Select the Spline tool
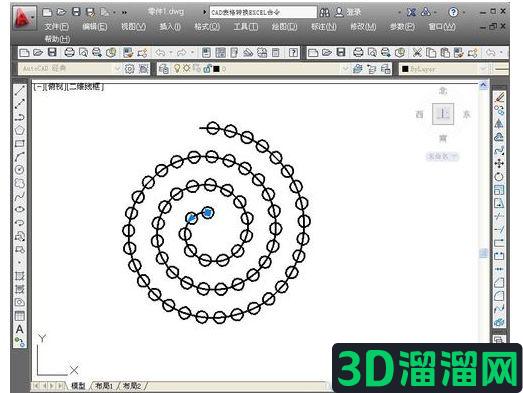 tap(20, 196)
